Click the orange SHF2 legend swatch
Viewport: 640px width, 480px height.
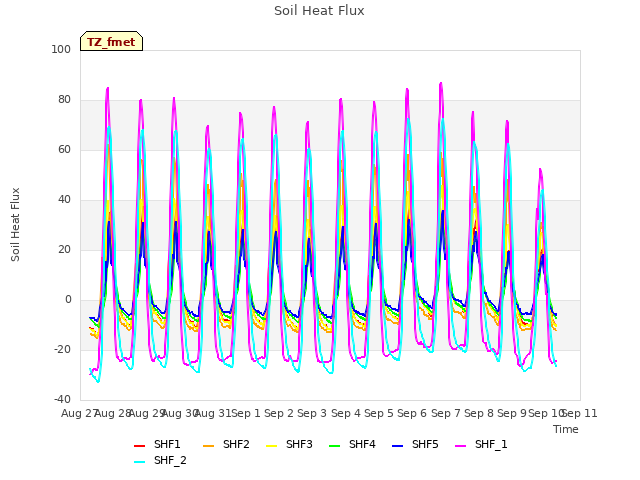pyautogui.click(x=209, y=445)
